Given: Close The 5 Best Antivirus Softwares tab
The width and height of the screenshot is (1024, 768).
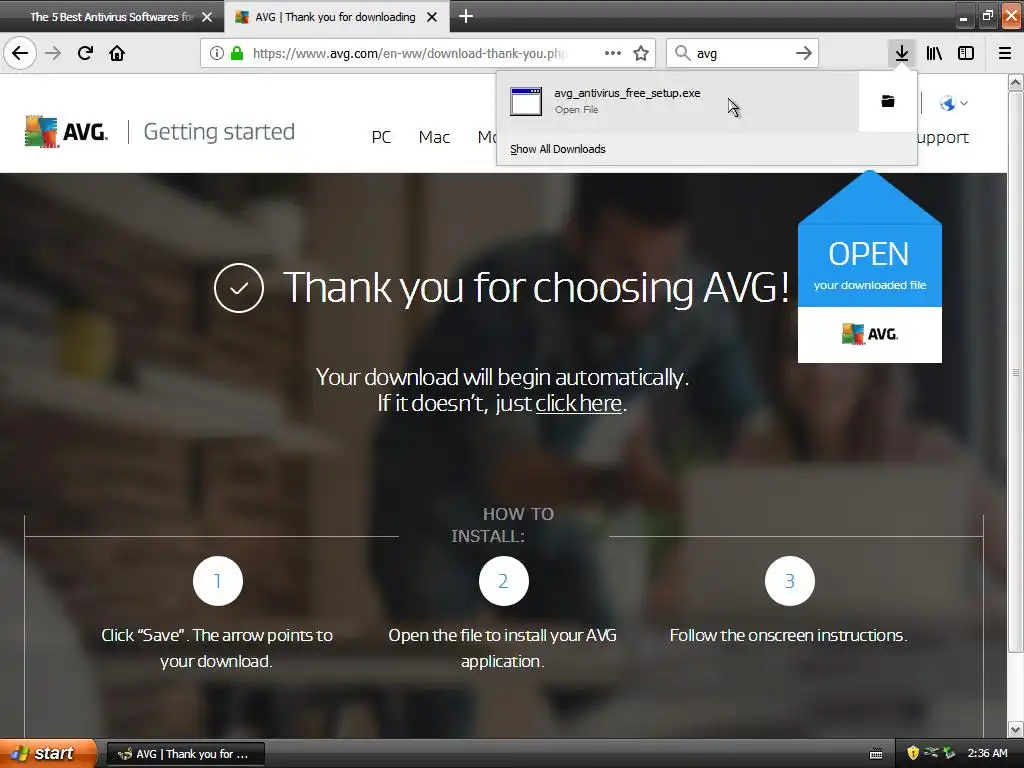Looking at the screenshot, I should click(207, 17).
